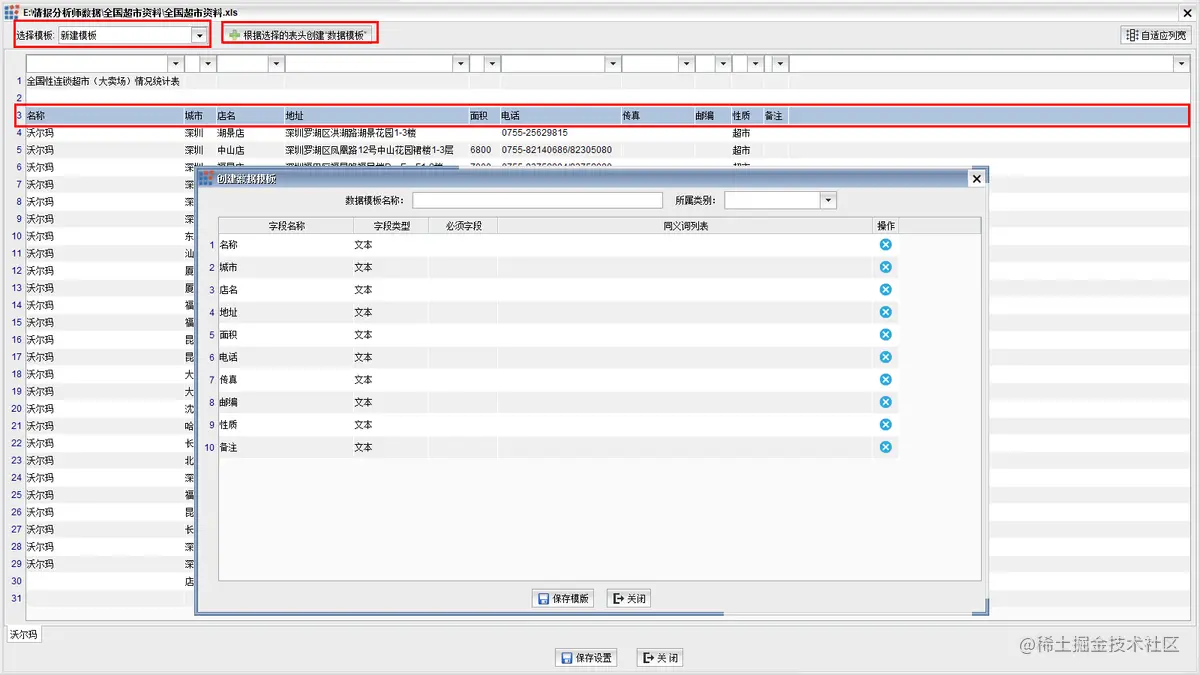
Task: Select the 电话 field name in dialog row 6
Action: [229, 357]
